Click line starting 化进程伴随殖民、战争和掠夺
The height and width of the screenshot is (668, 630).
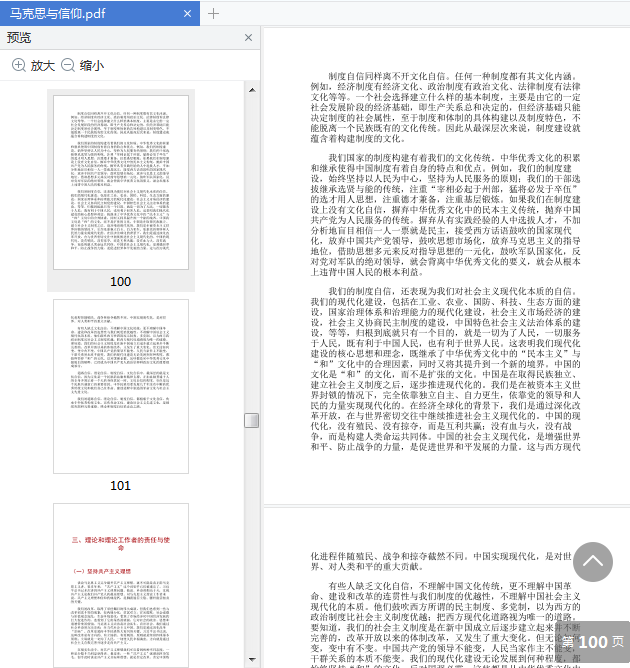tap(441, 556)
